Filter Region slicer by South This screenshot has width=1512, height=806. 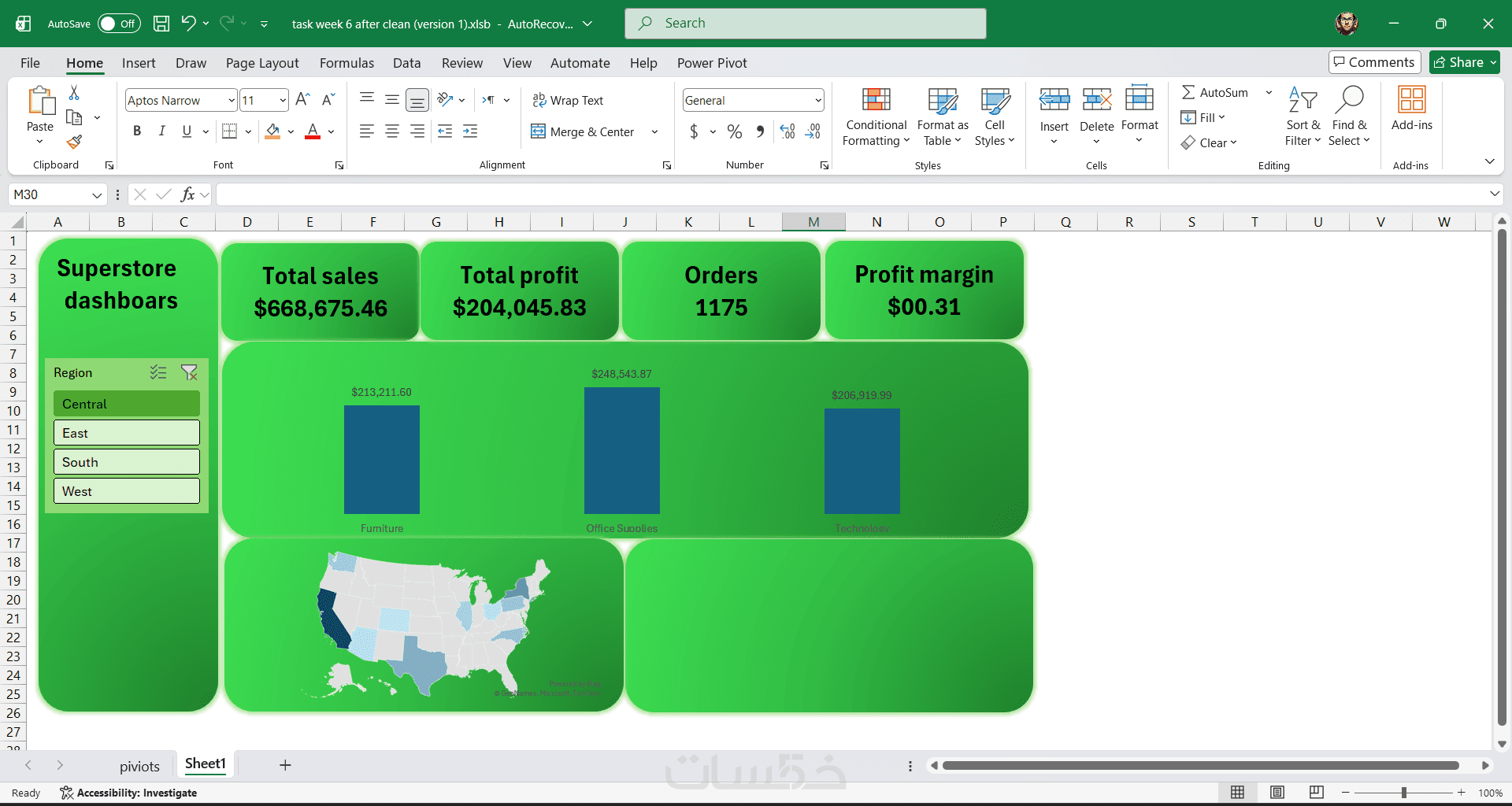coord(127,462)
